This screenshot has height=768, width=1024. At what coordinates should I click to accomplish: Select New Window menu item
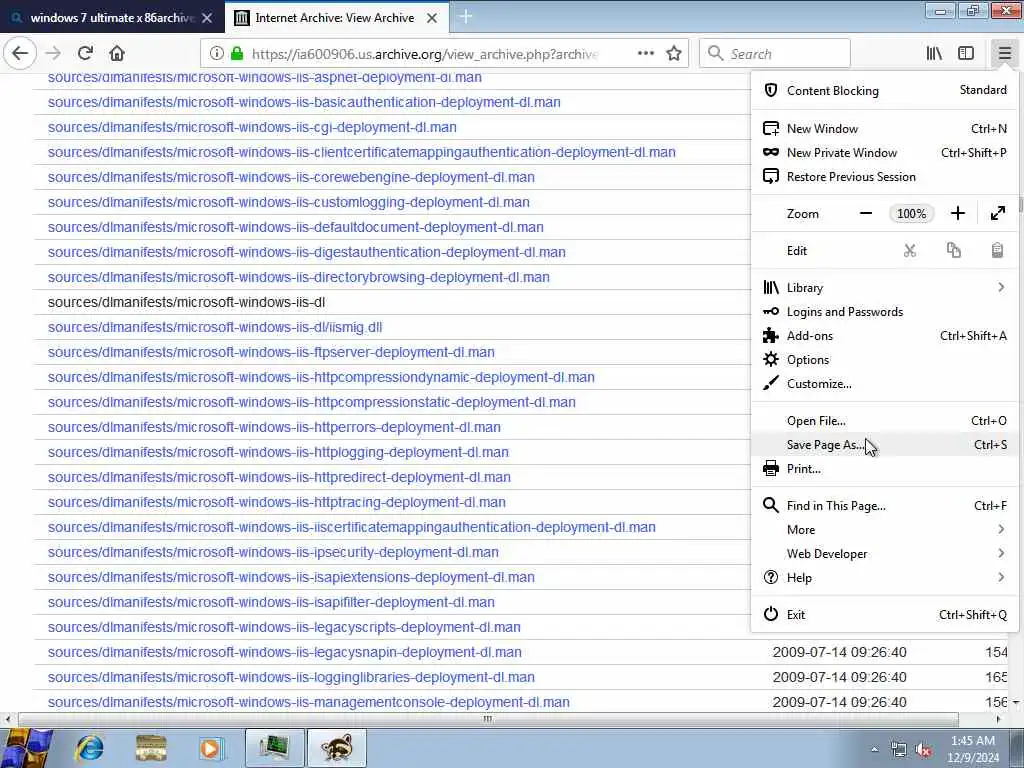884,129
